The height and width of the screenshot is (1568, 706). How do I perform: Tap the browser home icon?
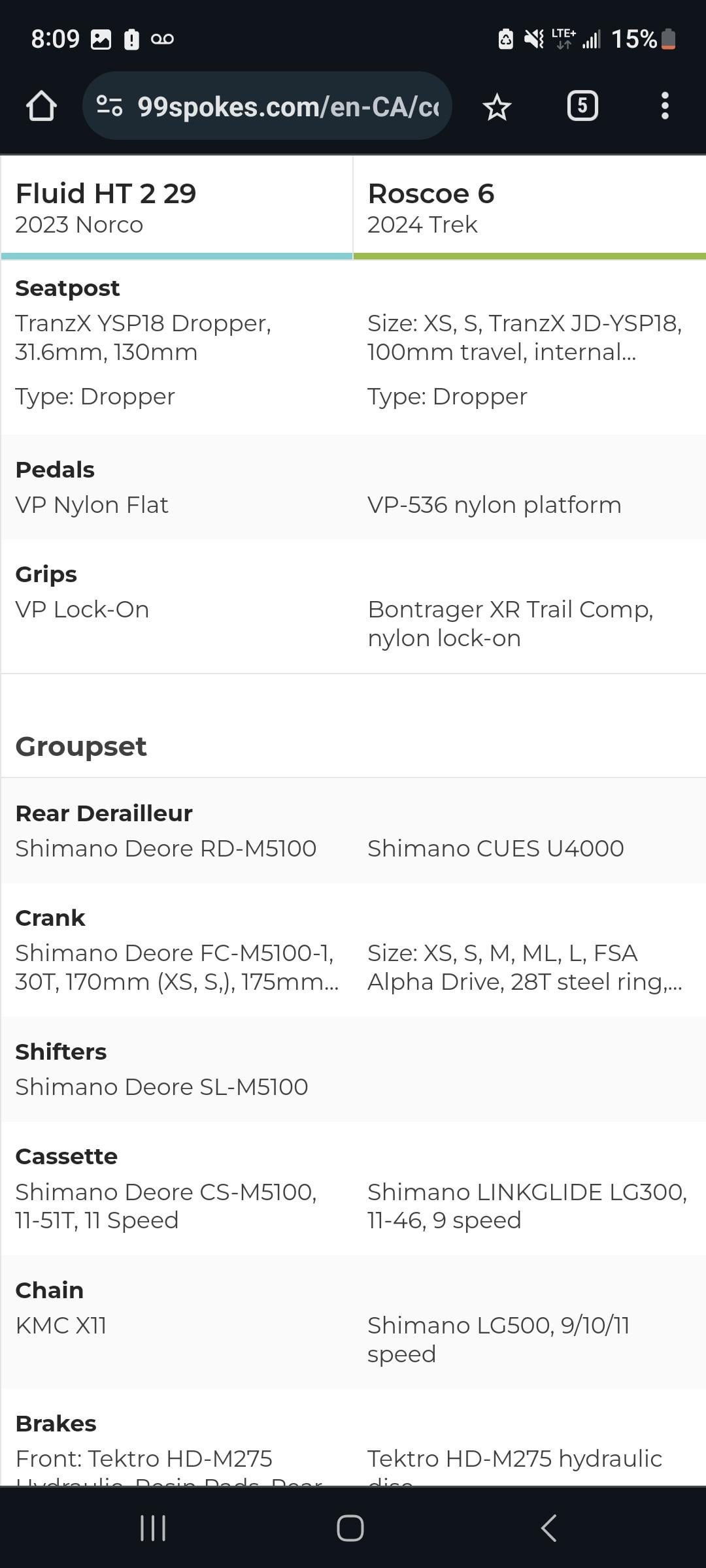[41, 106]
